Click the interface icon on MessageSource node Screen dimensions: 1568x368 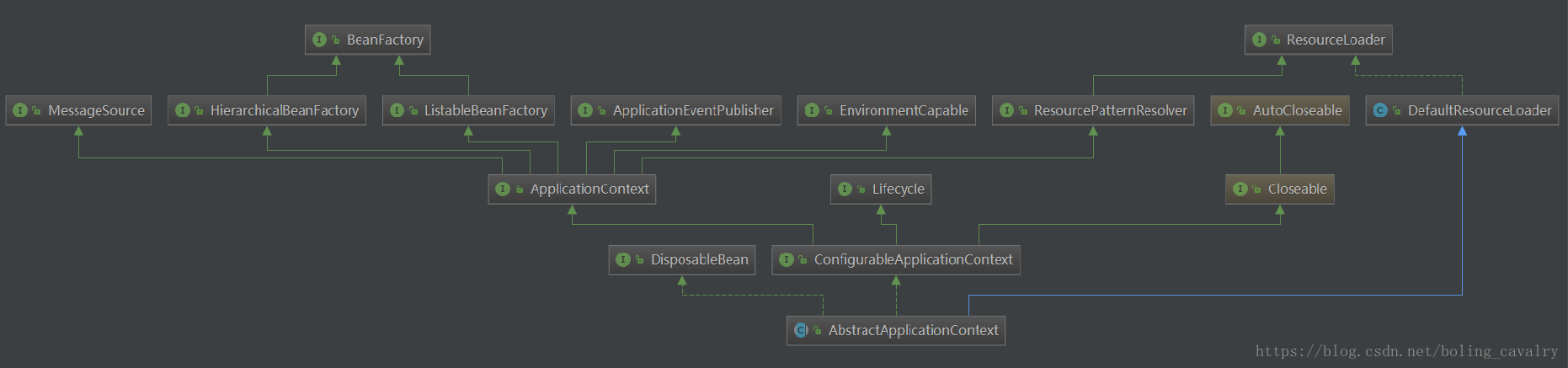pos(20,110)
